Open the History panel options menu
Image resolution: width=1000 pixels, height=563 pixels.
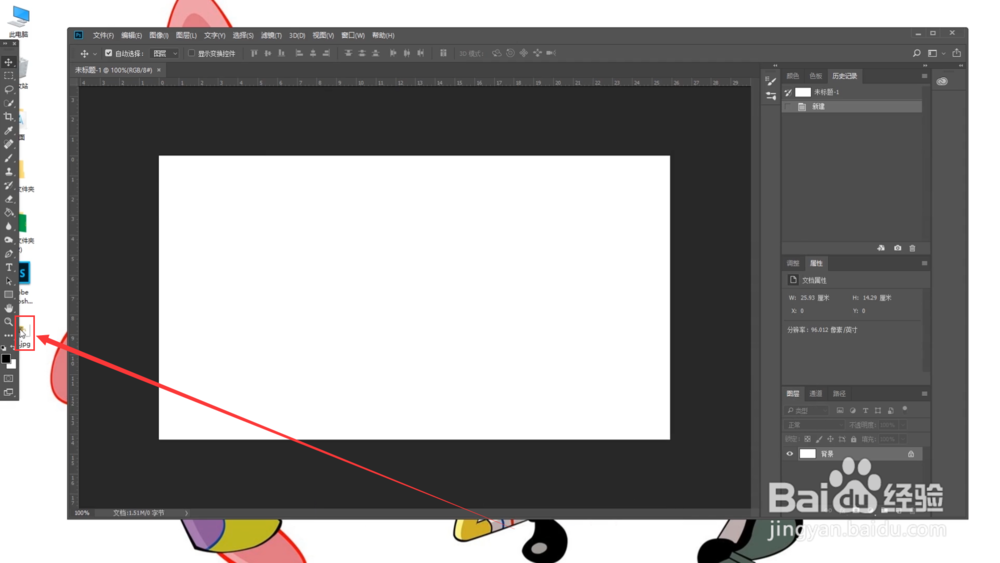[924, 76]
